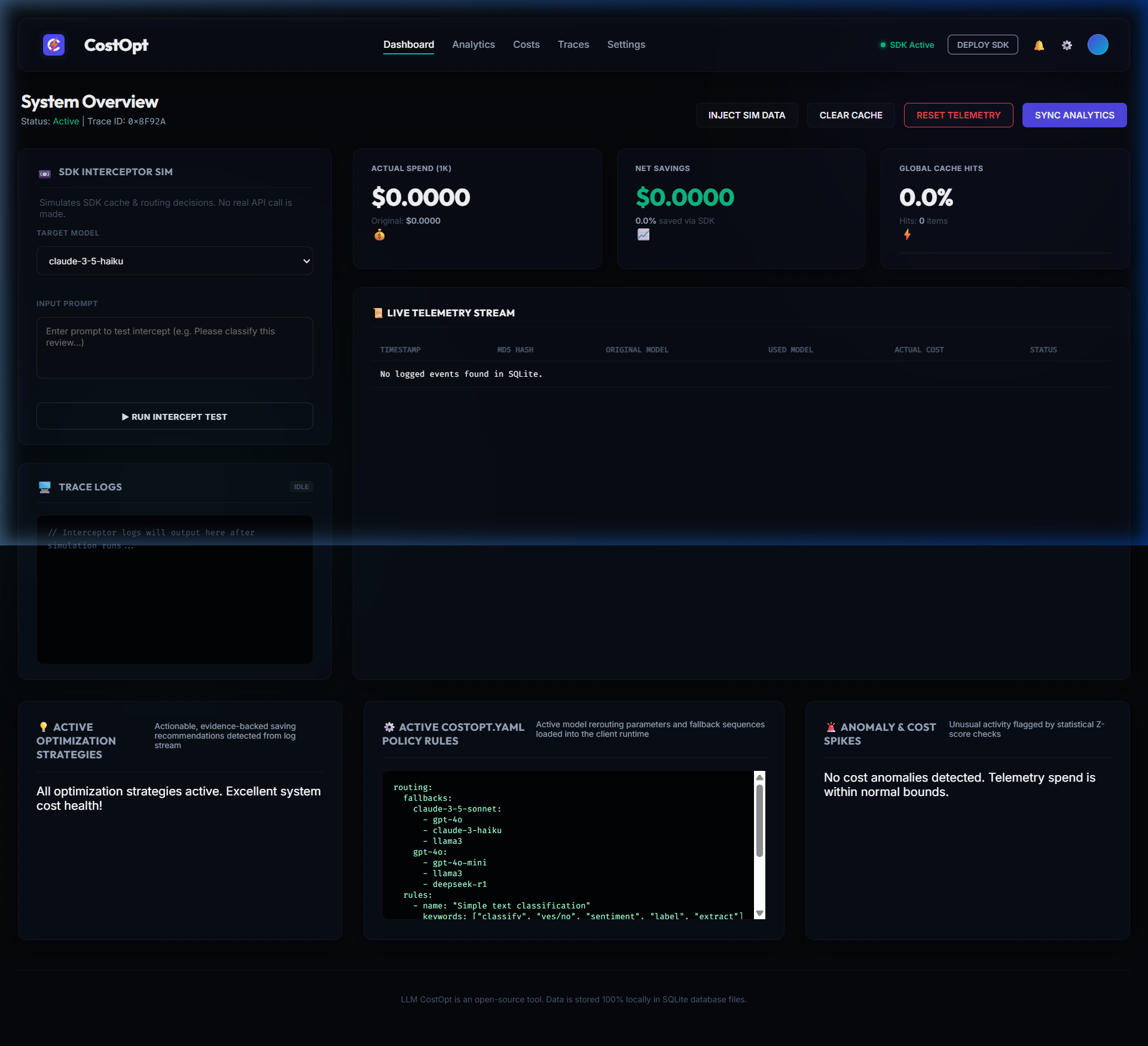
Task: Open the user avatar menu
Action: point(1098,45)
